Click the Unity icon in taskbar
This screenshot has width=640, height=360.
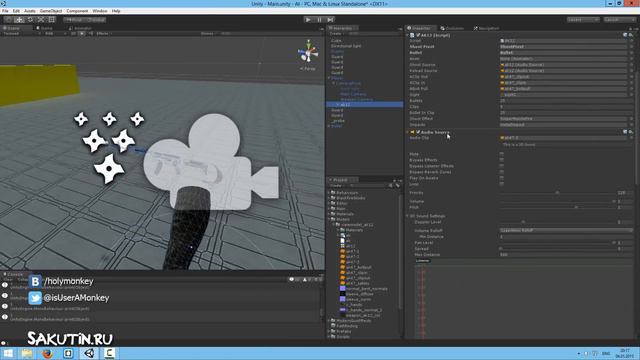coord(89,353)
